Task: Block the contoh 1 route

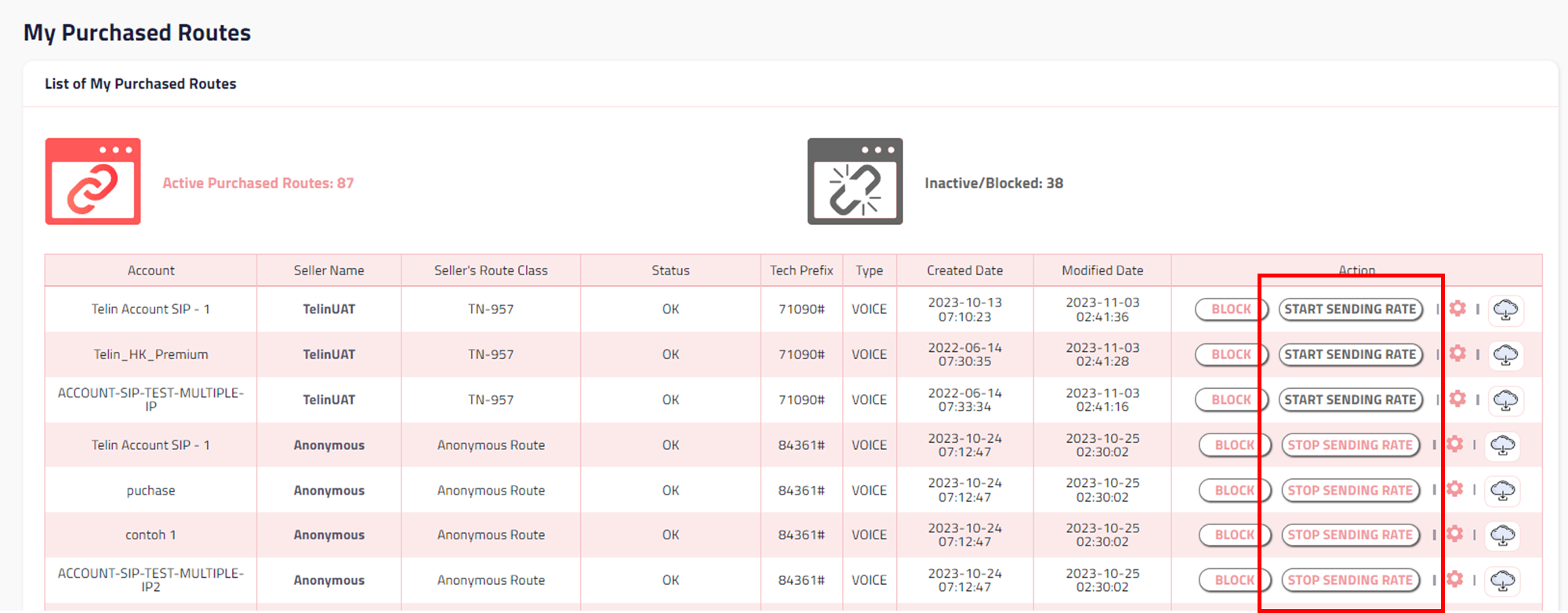Action: tap(1235, 535)
